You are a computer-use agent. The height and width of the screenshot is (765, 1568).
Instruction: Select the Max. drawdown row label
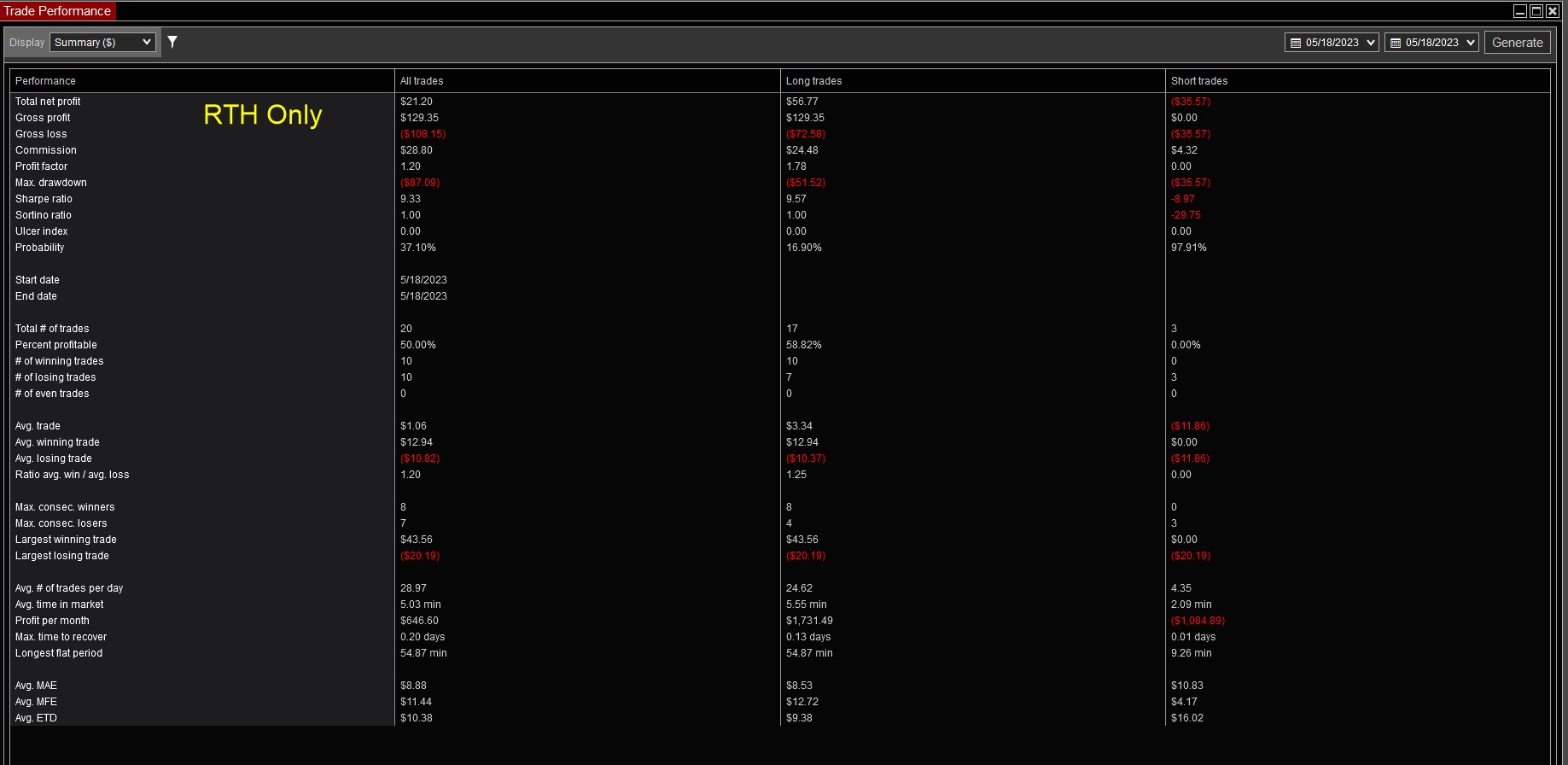51,183
